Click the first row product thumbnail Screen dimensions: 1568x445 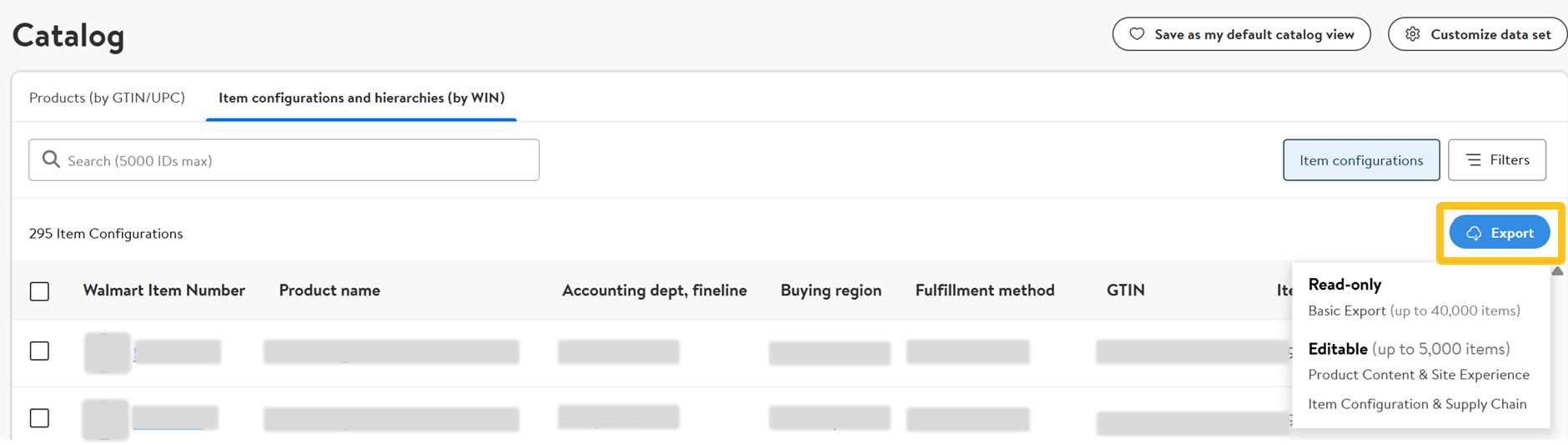click(108, 352)
